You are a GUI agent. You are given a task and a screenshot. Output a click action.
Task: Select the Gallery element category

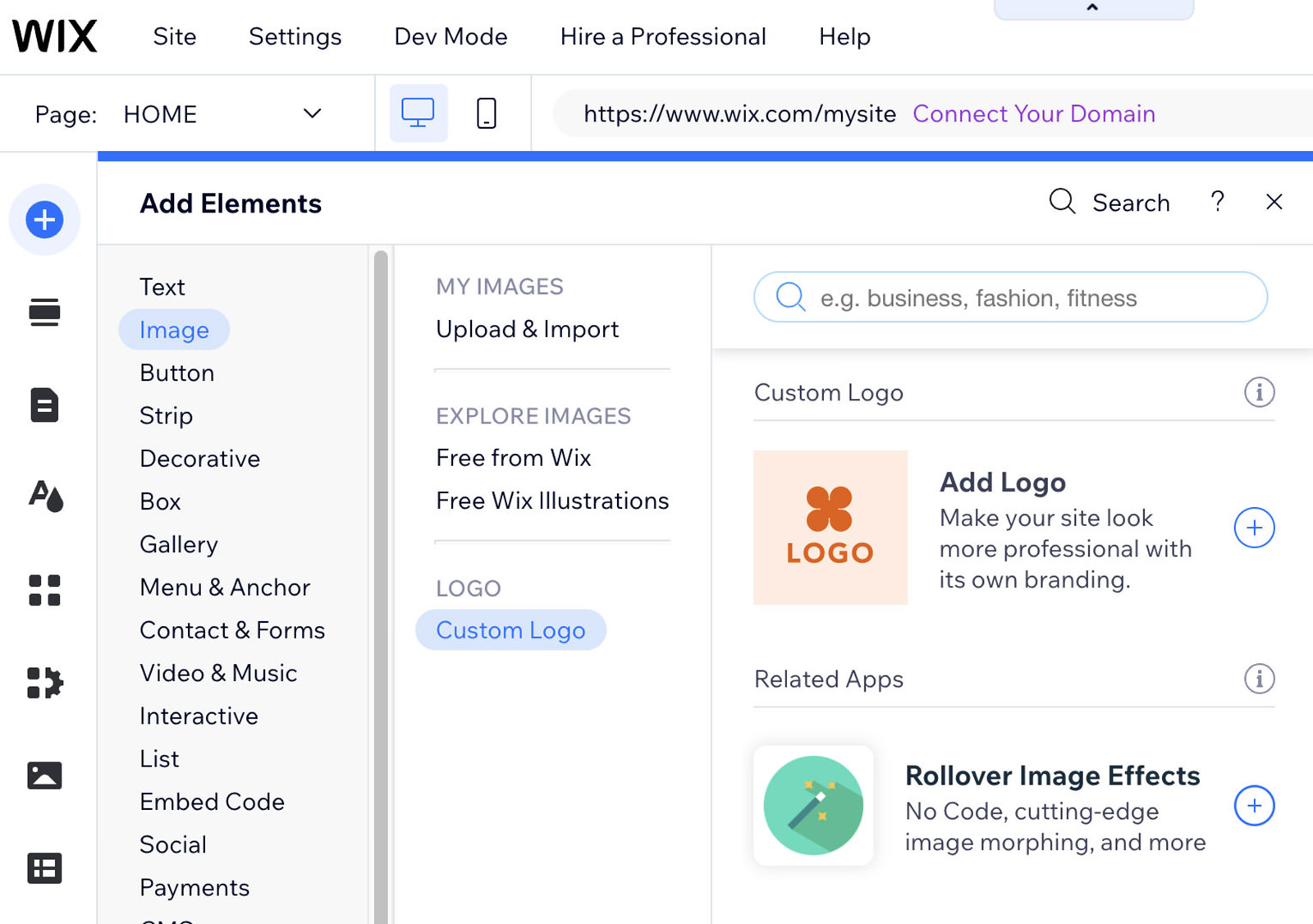pyautogui.click(x=179, y=544)
